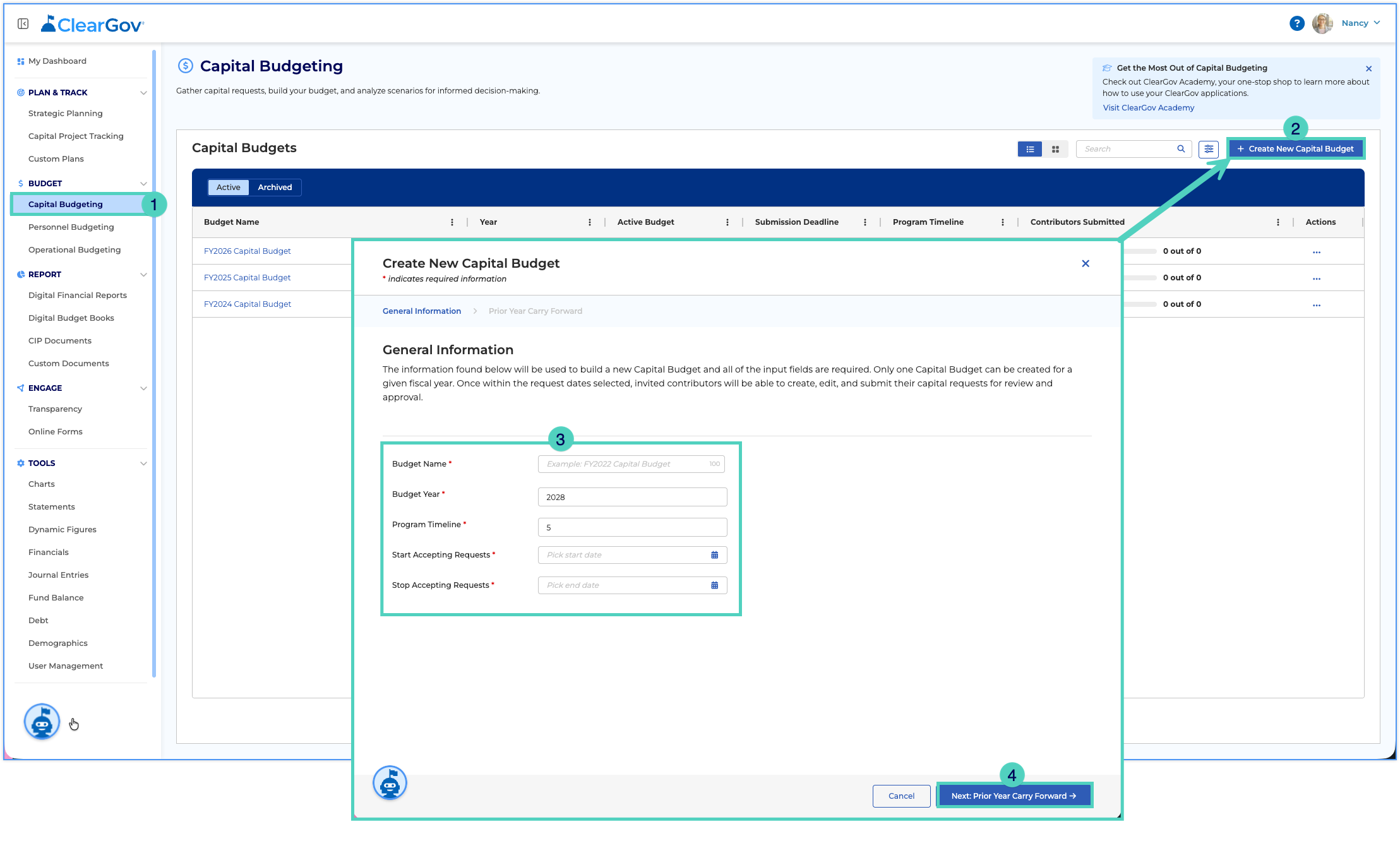1400x848 pixels.
Task: Open actions menu for FY2026 Capital Budget
Action: click(1317, 252)
